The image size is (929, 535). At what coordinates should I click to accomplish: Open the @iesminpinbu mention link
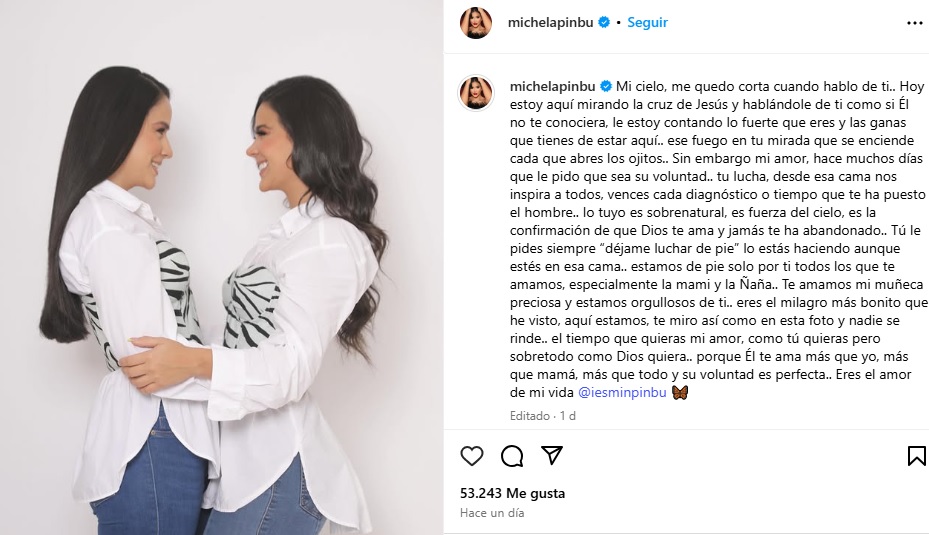coord(622,392)
